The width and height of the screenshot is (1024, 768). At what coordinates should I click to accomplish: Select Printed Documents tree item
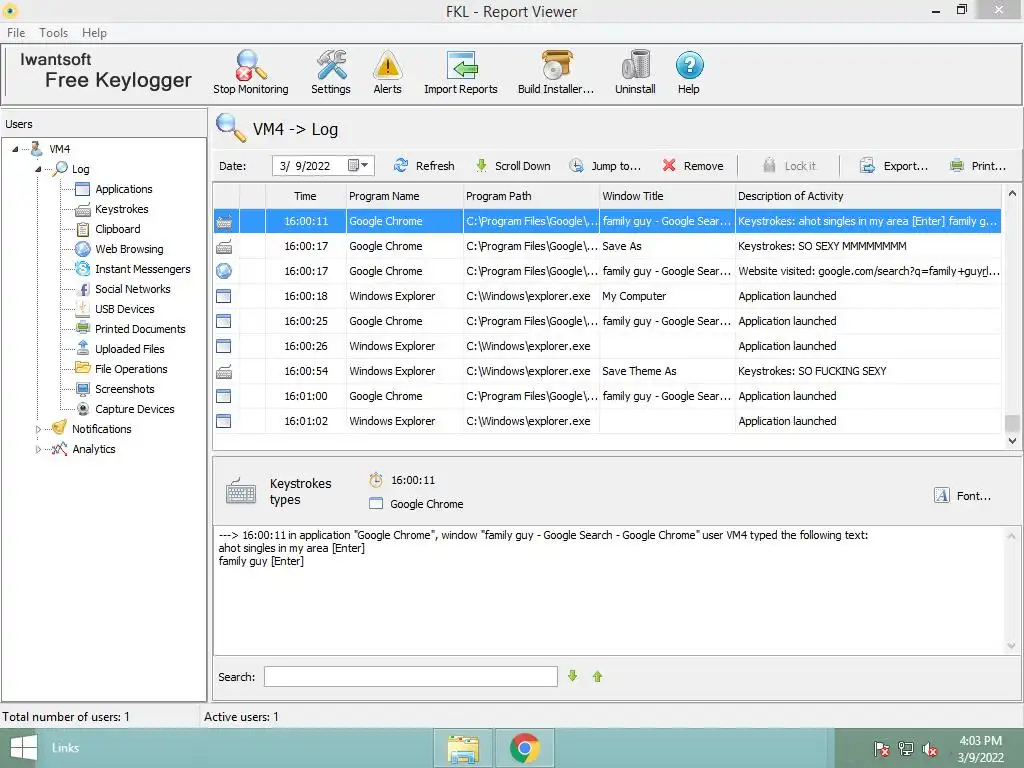click(140, 328)
